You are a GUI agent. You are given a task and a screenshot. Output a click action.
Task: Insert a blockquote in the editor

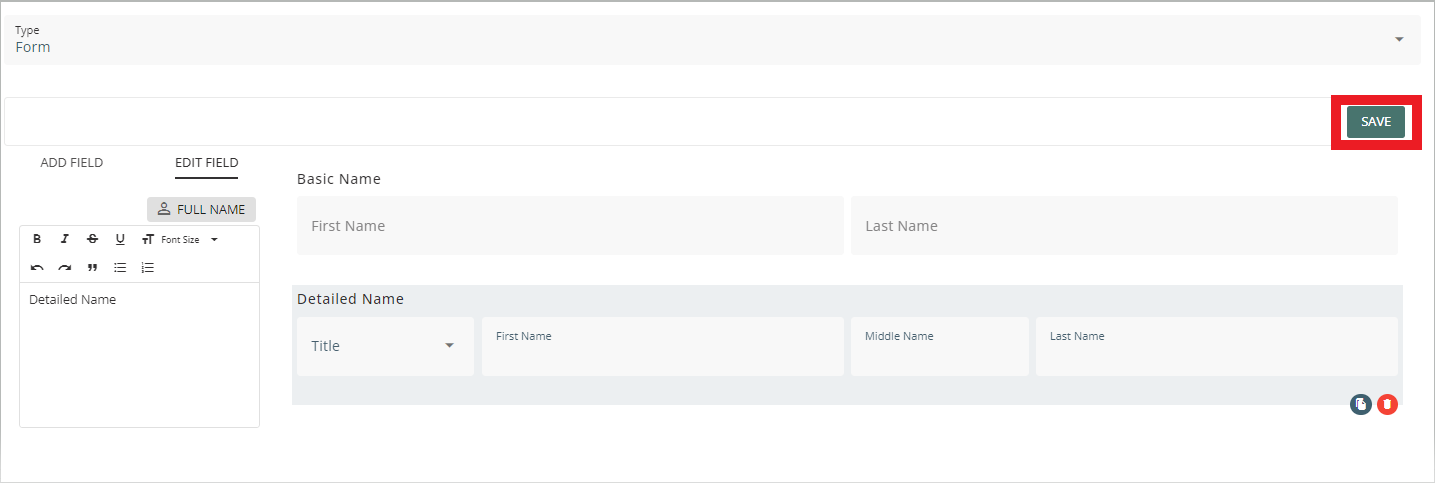92,268
